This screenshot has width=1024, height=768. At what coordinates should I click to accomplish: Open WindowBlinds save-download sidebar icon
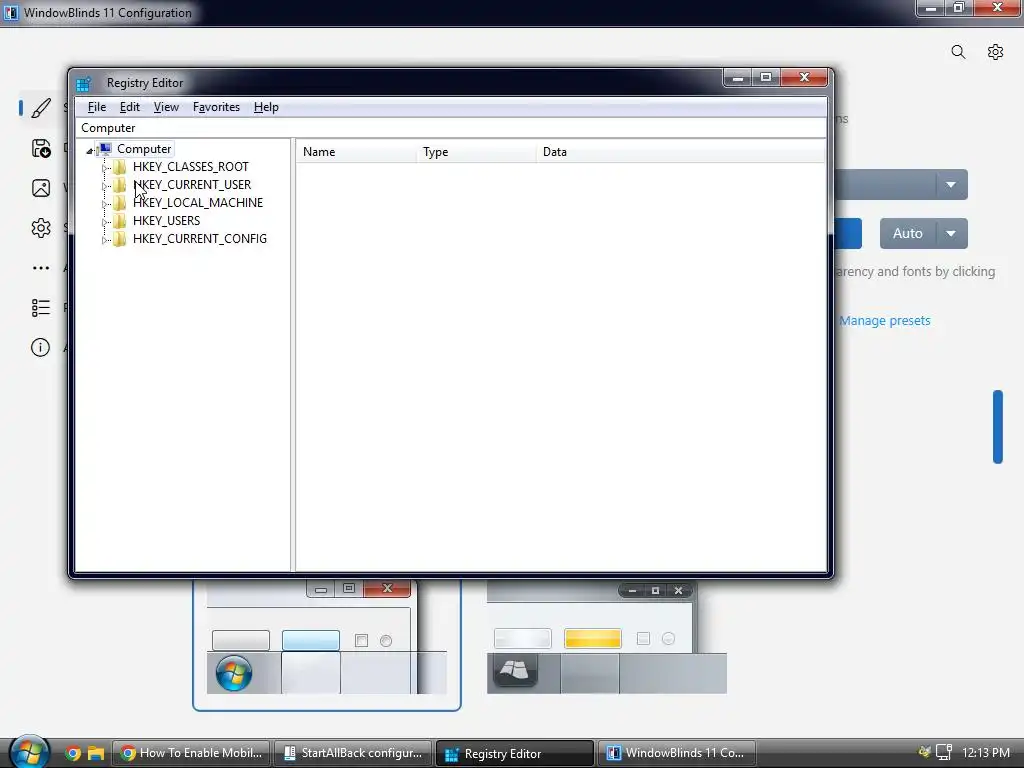(x=40, y=149)
